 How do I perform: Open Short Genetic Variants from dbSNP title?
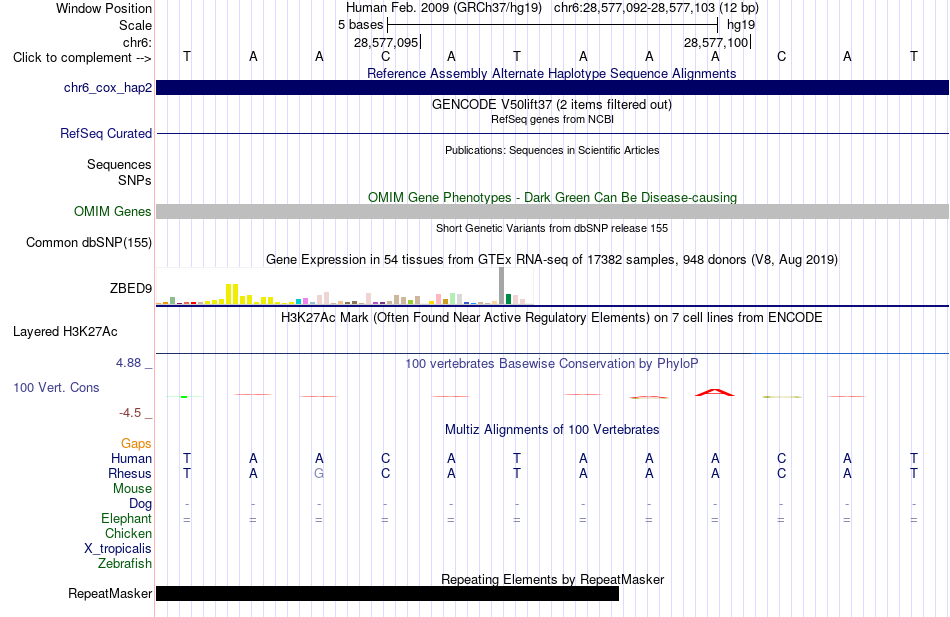(x=552, y=228)
